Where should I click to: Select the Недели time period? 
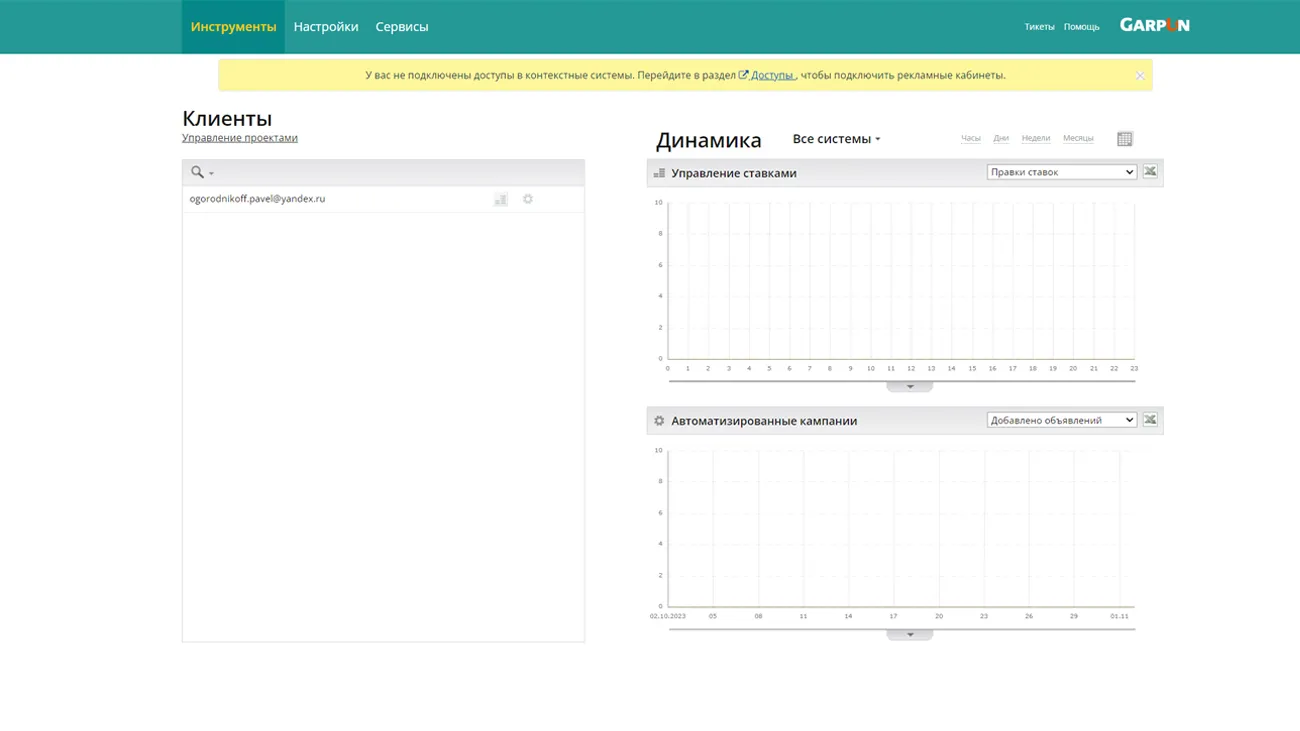click(x=1035, y=138)
